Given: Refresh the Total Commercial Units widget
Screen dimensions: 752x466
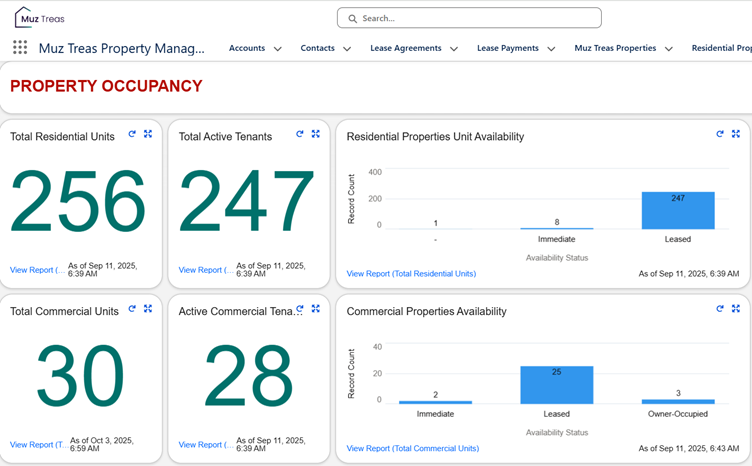Looking at the screenshot, I should pos(132,309).
